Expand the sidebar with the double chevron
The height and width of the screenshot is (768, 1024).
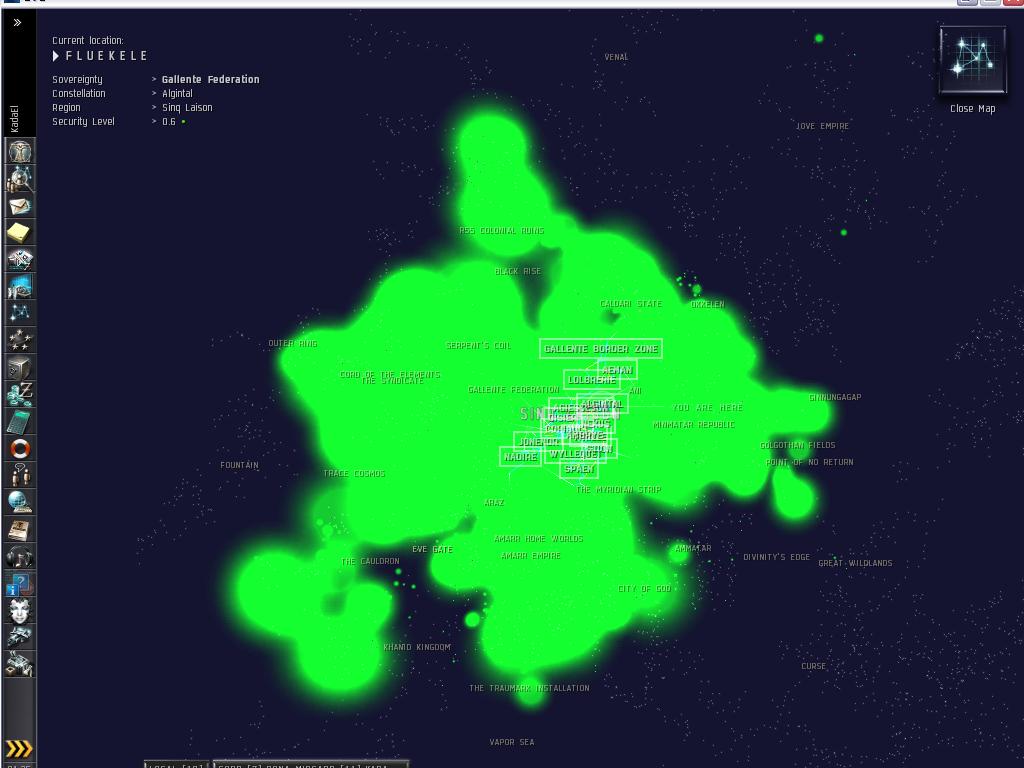(x=18, y=23)
